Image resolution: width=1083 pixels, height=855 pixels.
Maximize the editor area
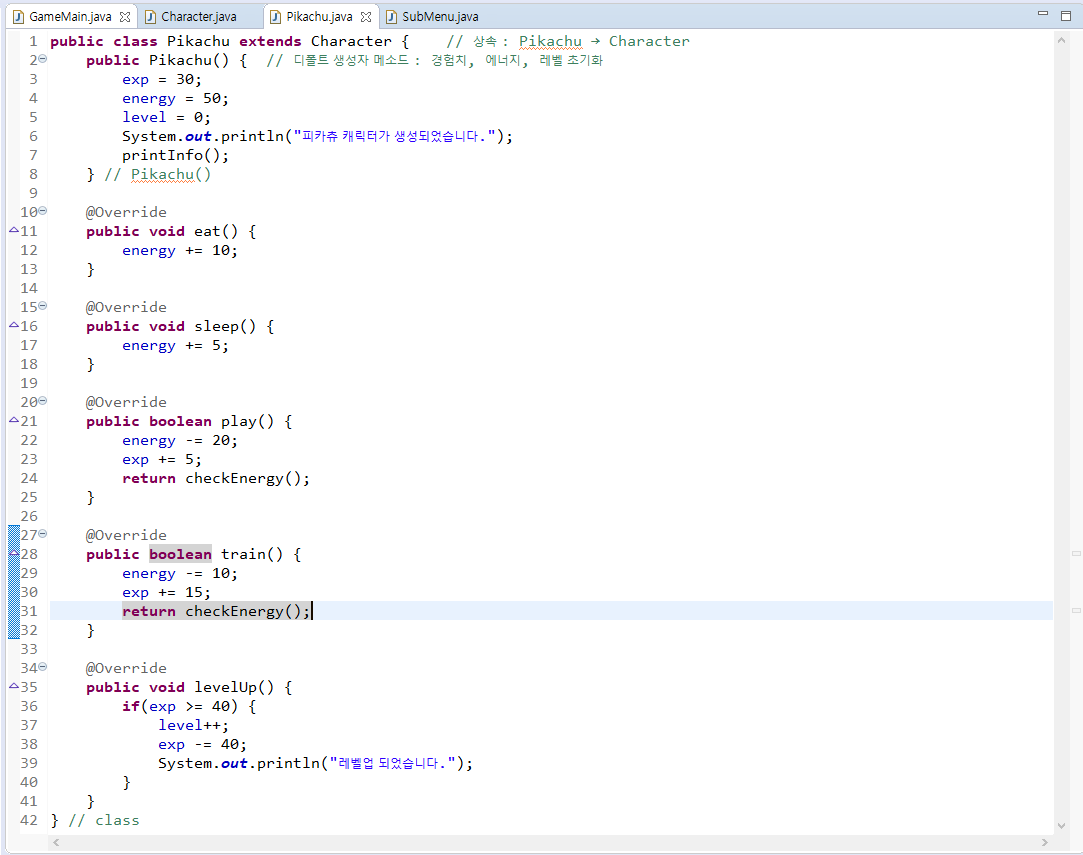coord(1066,15)
